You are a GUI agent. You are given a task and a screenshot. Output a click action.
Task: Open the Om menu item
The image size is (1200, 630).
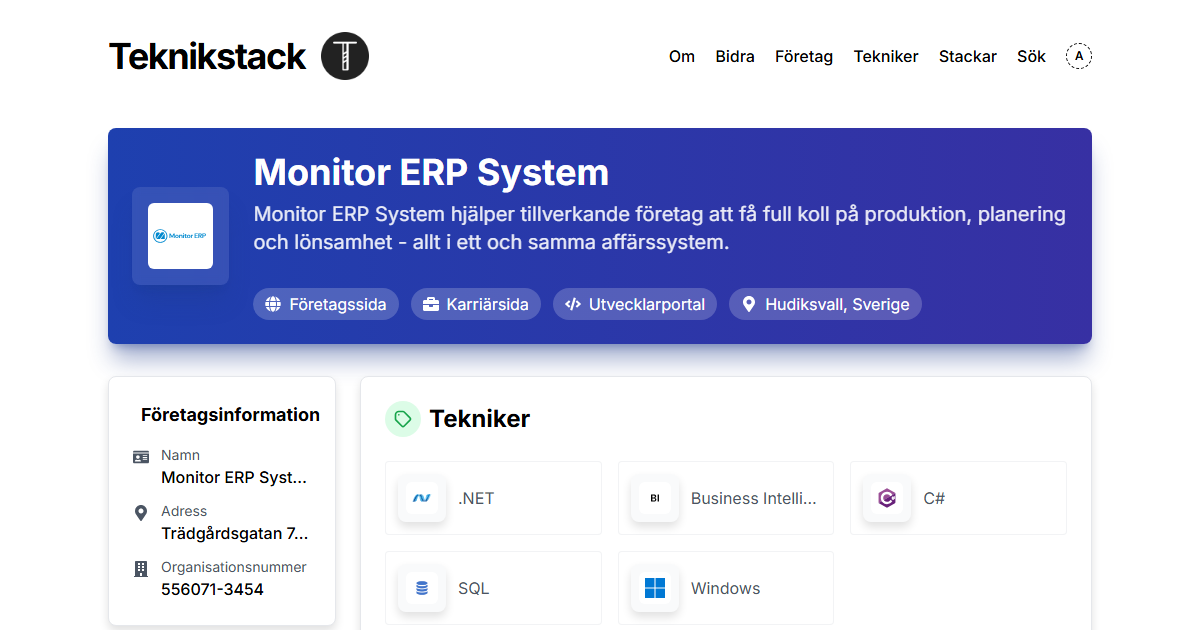[682, 57]
